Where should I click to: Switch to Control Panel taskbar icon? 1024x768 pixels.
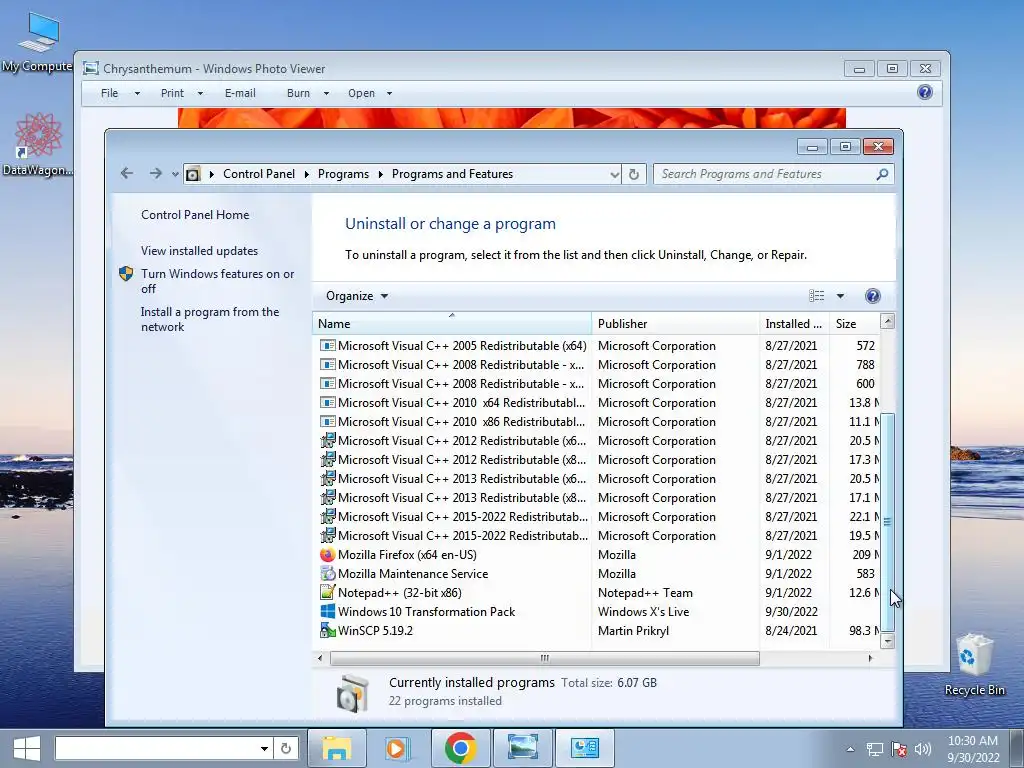[584, 748]
